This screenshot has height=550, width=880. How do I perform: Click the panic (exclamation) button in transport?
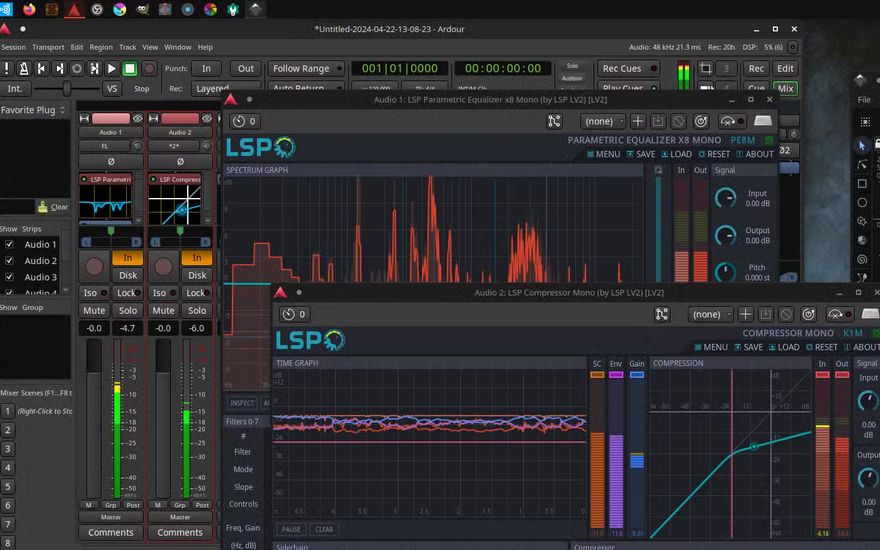[7, 68]
